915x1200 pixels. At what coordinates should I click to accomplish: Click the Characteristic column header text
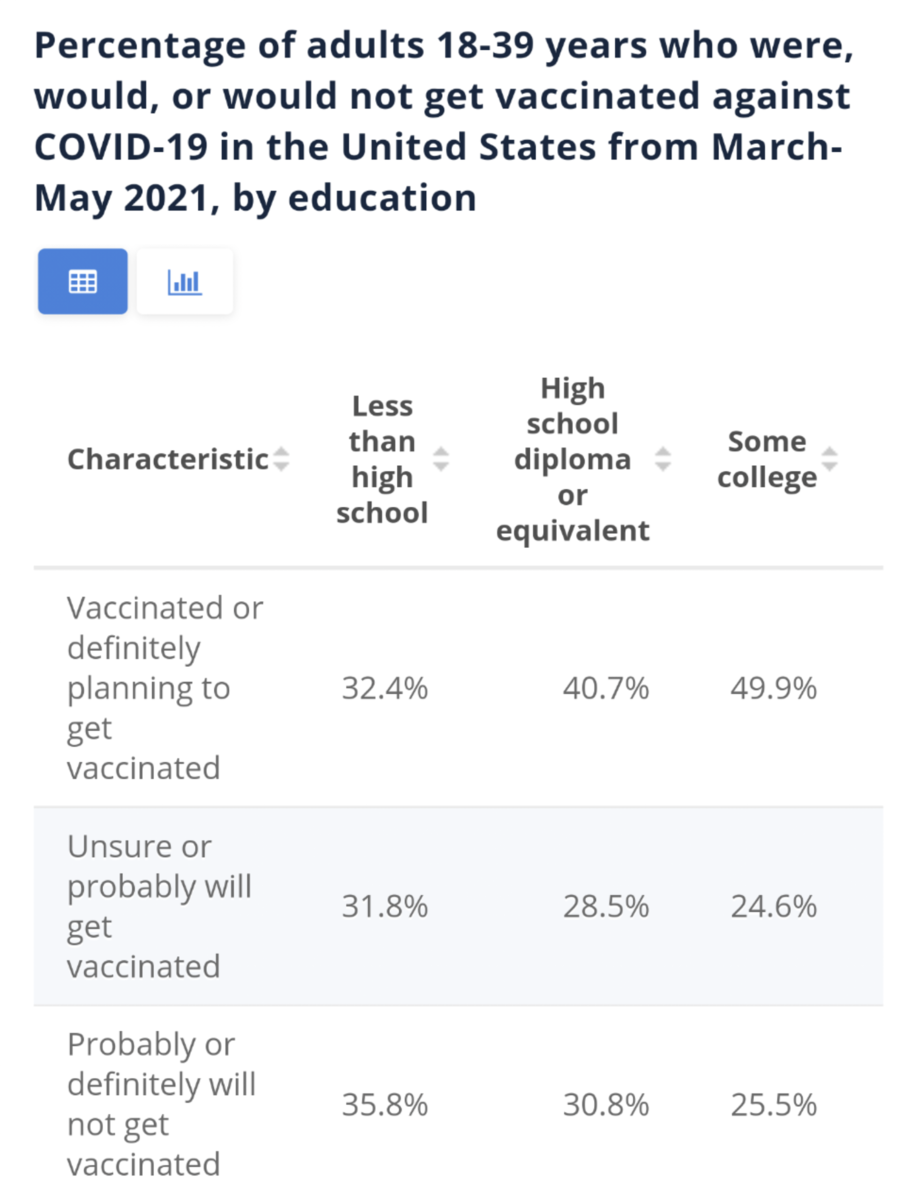click(168, 460)
